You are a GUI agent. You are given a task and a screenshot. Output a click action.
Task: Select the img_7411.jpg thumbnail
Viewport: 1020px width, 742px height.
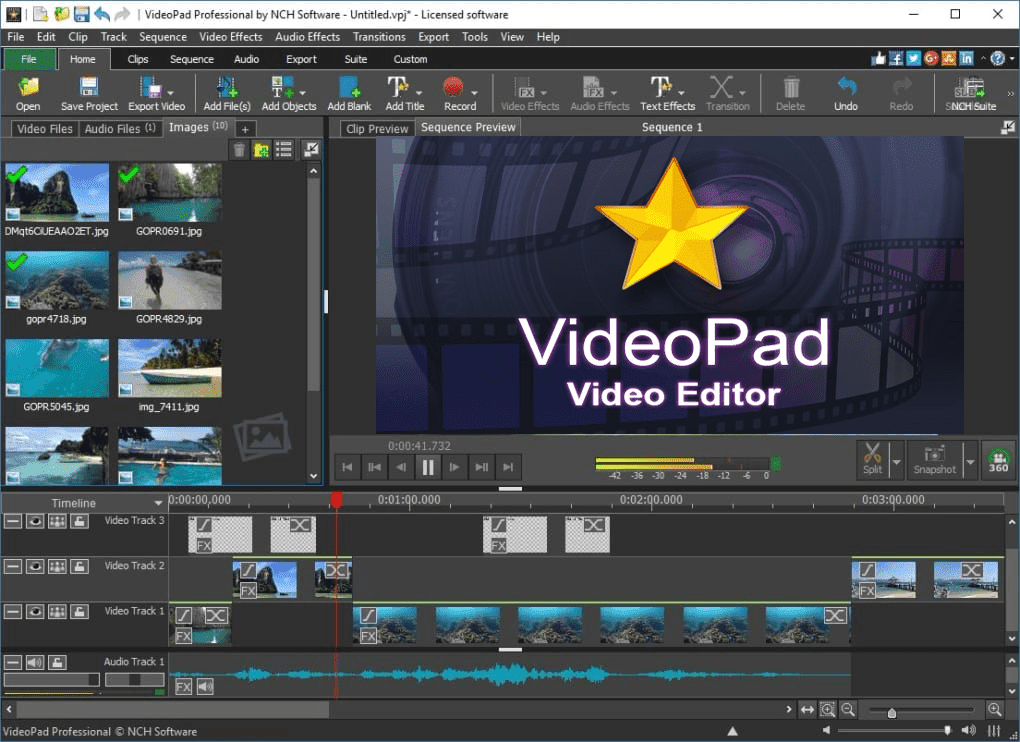coord(169,368)
